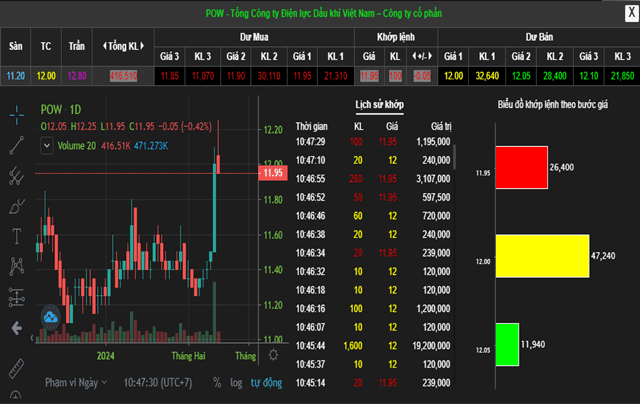Click the Dư Bán header
The height and width of the screenshot is (404, 640).
point(539,37)
